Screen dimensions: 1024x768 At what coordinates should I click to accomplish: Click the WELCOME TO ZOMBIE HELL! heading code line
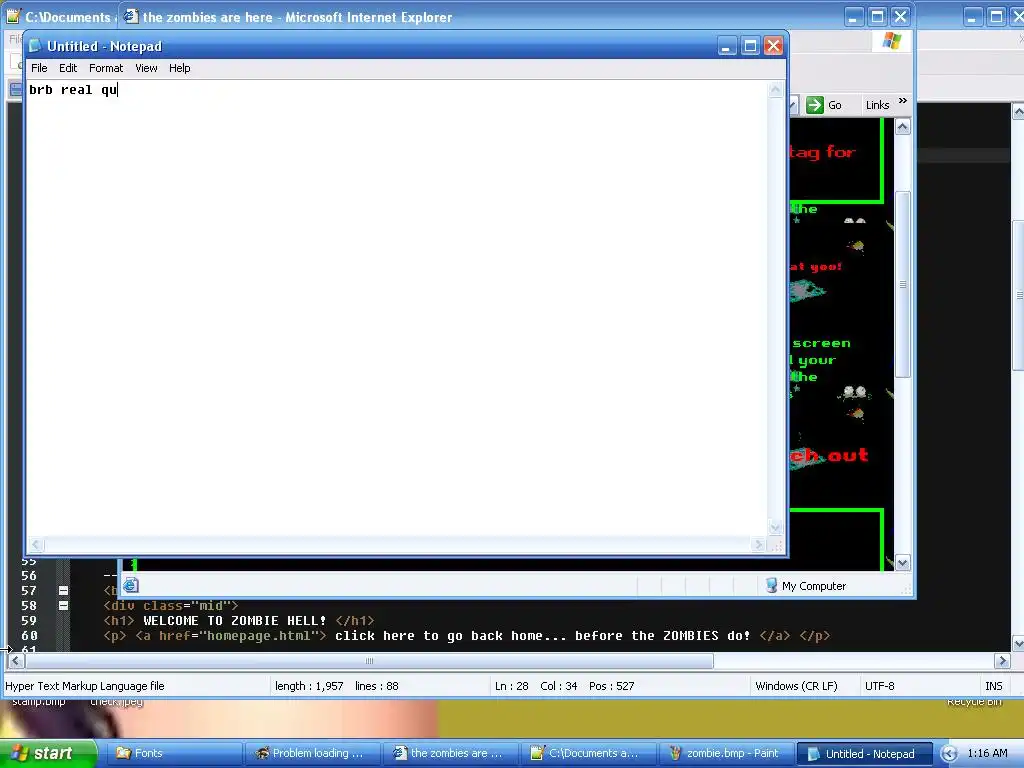point(239,620)
